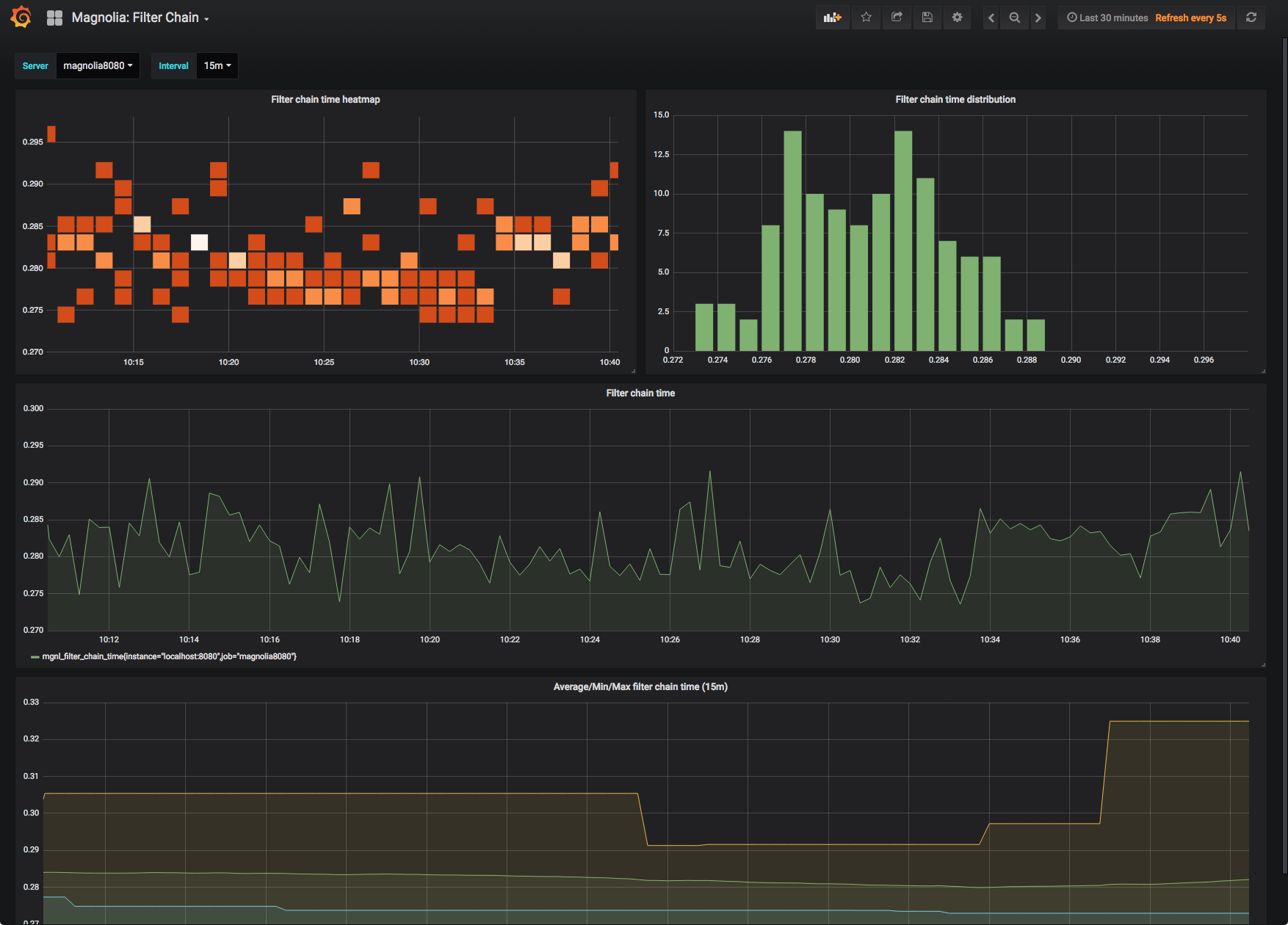Mark dashboard as favorite with star icon
This screenshot has height=925, width=1288.
pyautogui.click(x=866, y=17)
